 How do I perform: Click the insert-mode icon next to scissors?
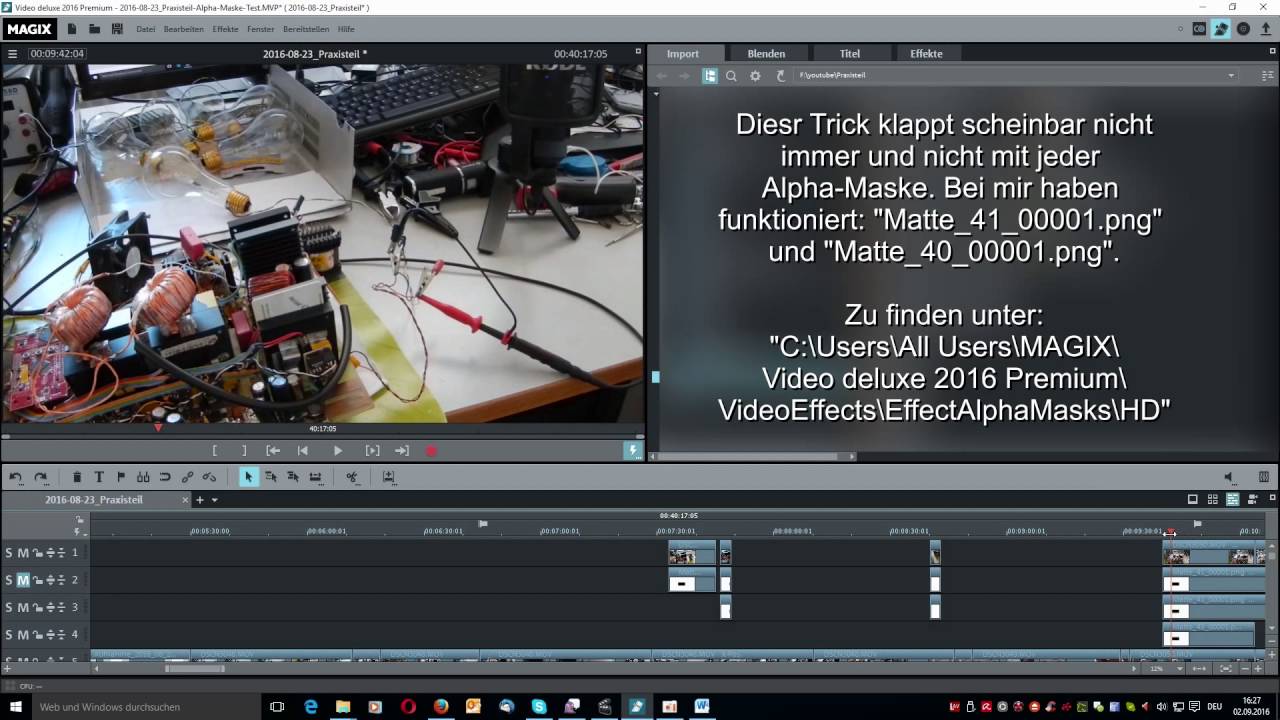click(x=388, y=477)
